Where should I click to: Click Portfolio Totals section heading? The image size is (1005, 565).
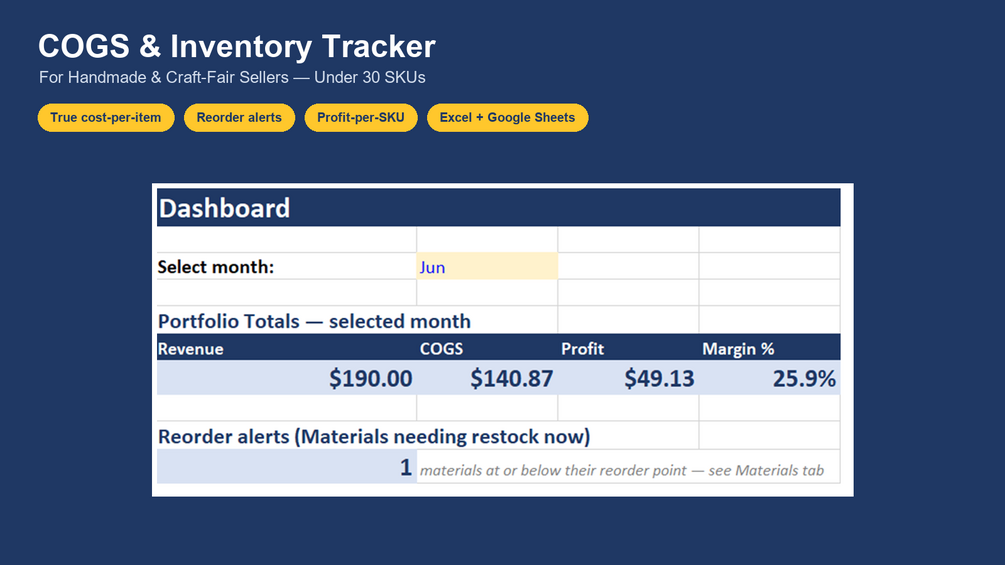pos(314,321)
